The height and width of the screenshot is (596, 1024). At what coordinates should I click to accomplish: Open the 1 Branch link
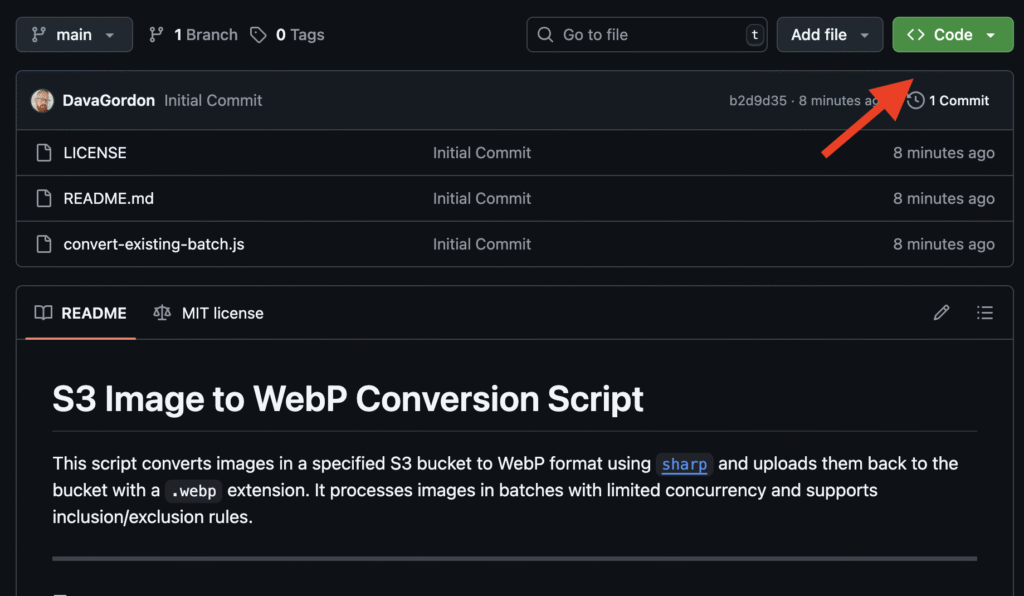193,35
